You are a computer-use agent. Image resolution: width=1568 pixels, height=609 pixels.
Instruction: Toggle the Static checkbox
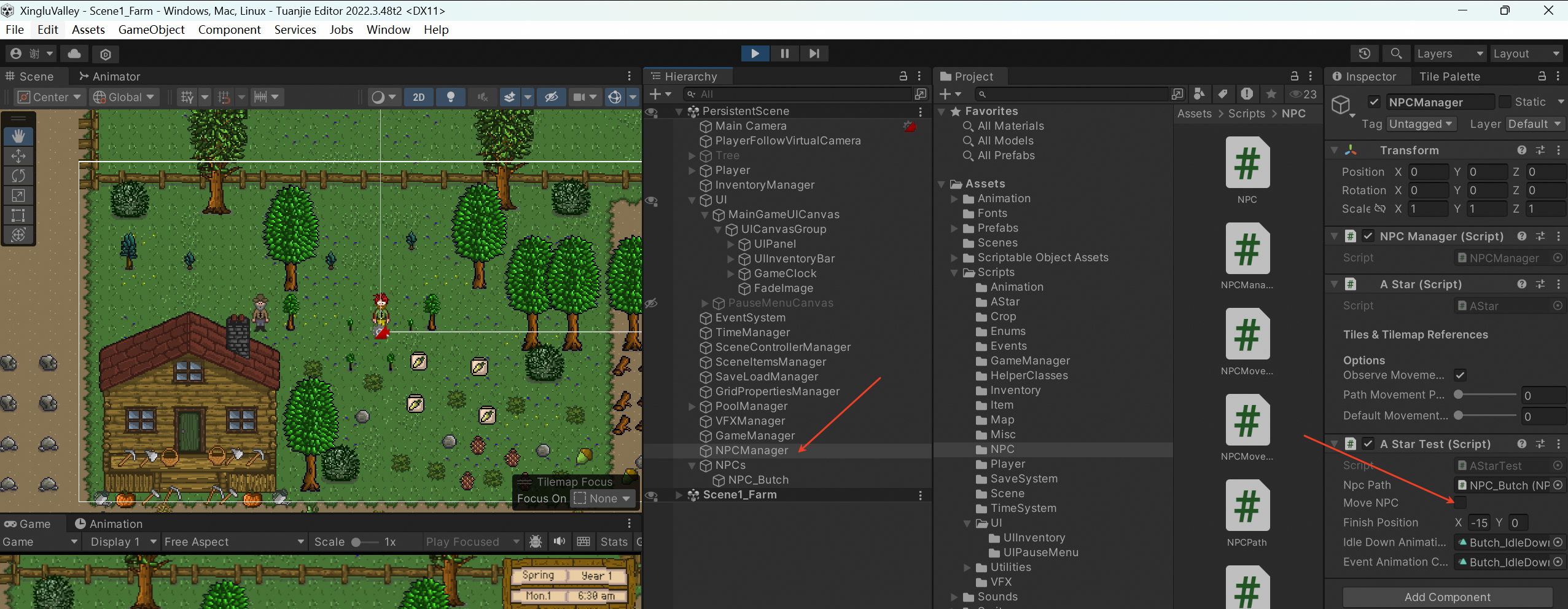tap(1505, 102)
